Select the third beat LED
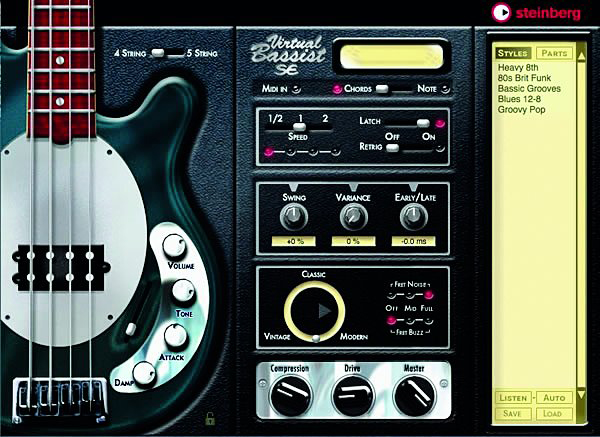This screenshot has width=600, height=437. (x=313, y=152)
